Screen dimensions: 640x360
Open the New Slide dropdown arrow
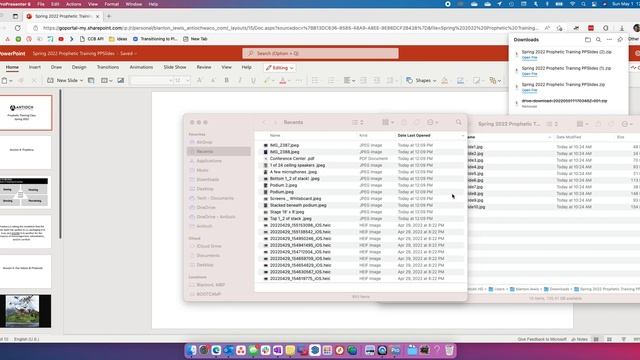[x=81, y=80]
